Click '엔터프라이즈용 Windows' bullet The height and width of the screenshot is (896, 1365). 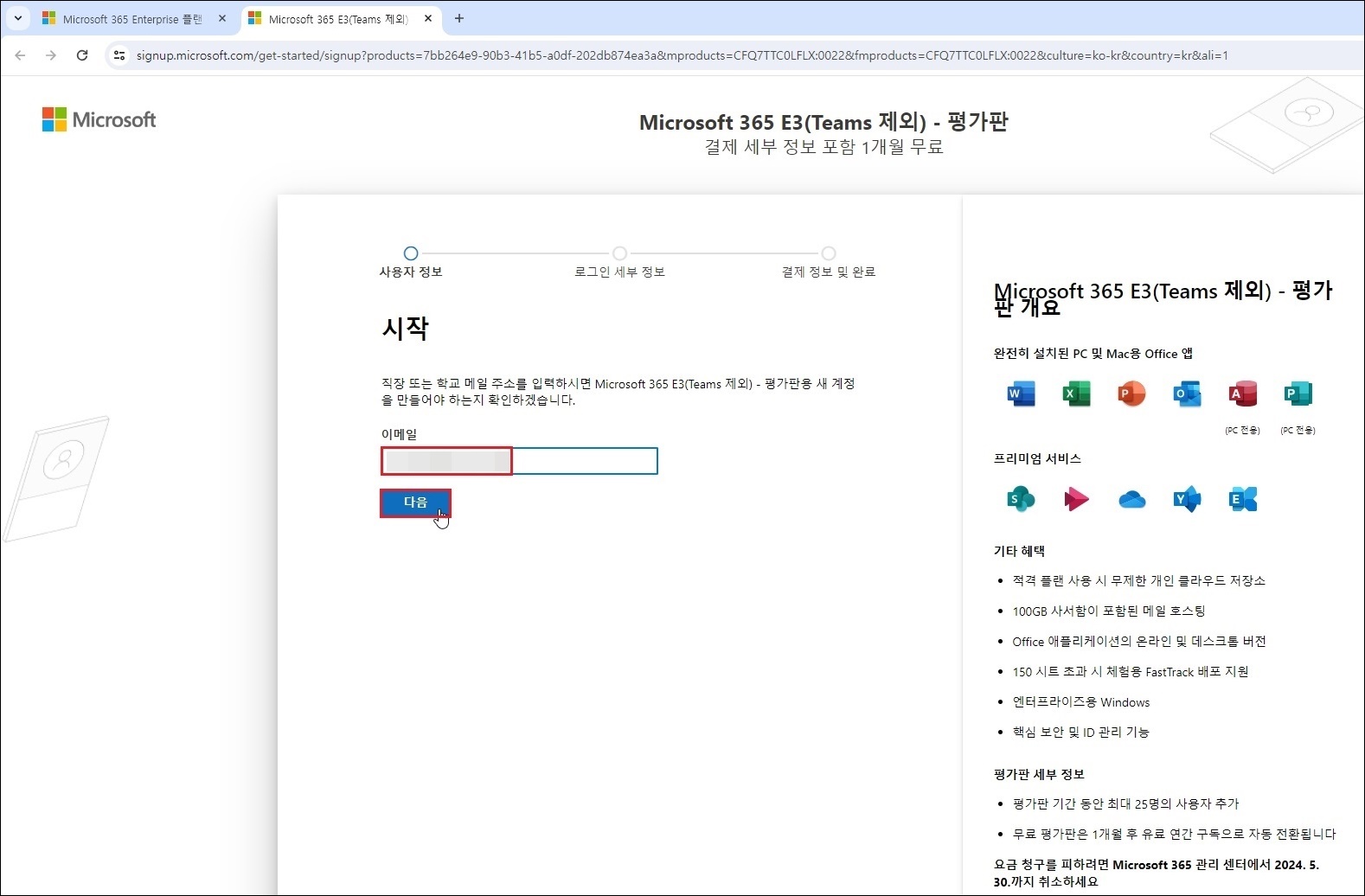(x=1081, y=702)
